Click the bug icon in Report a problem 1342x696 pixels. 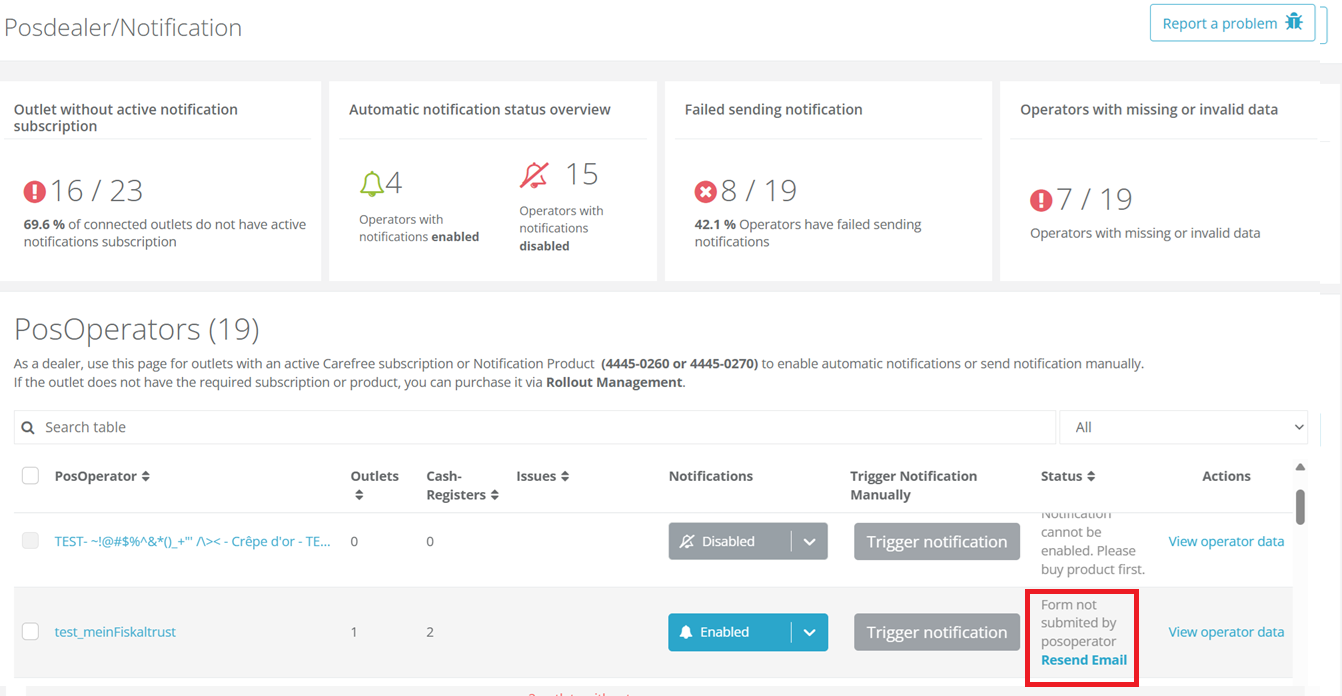(x=1294, y=22)
